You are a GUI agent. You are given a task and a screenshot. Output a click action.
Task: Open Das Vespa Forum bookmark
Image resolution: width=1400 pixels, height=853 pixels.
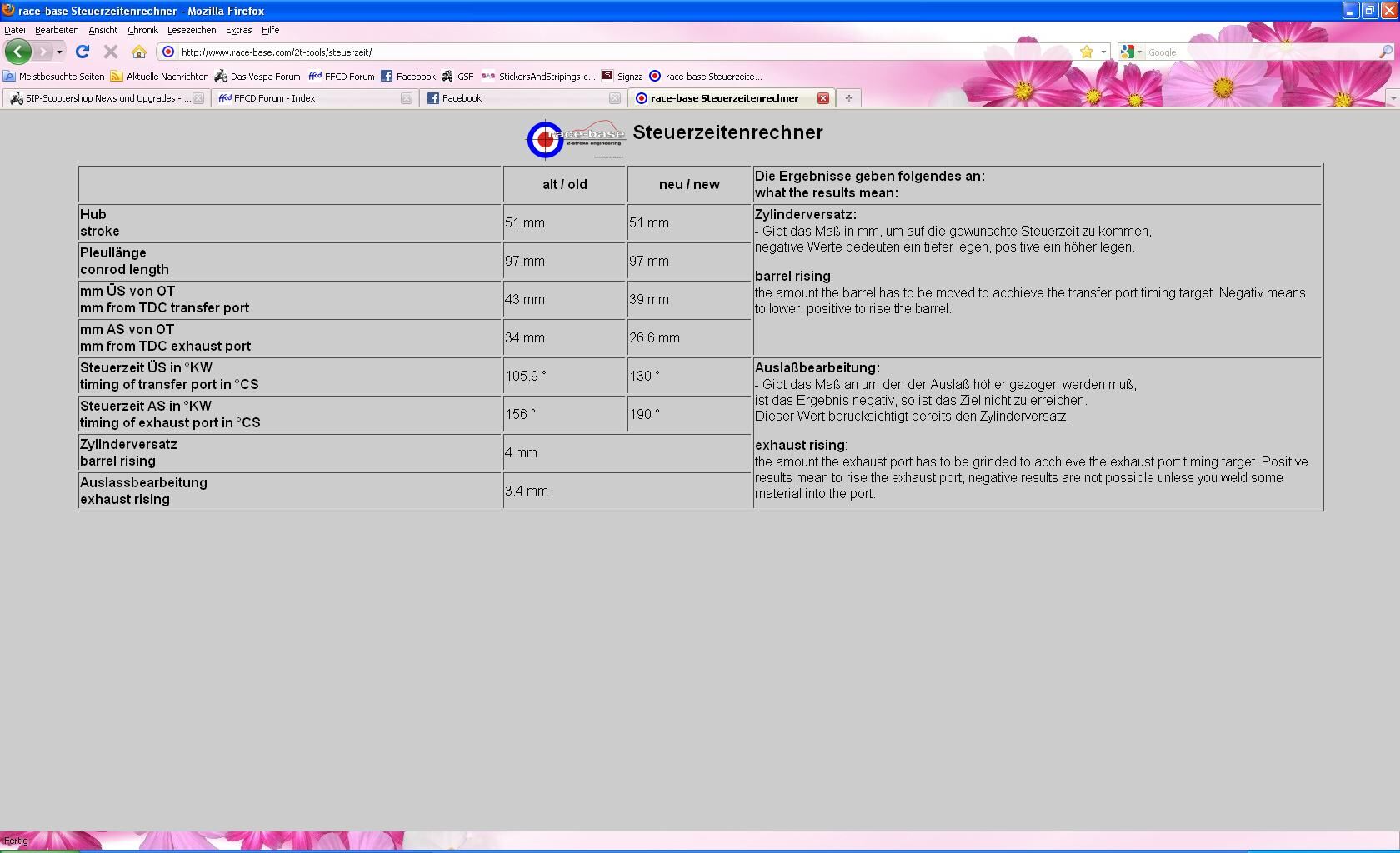point(257,76)
